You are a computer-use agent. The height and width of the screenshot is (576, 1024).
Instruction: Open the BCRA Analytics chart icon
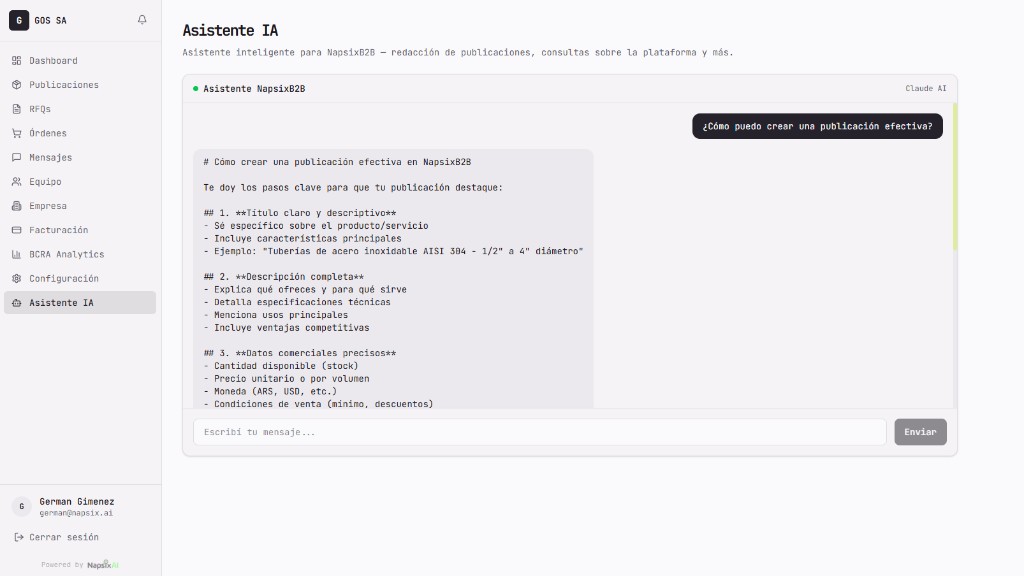(17, 254)
